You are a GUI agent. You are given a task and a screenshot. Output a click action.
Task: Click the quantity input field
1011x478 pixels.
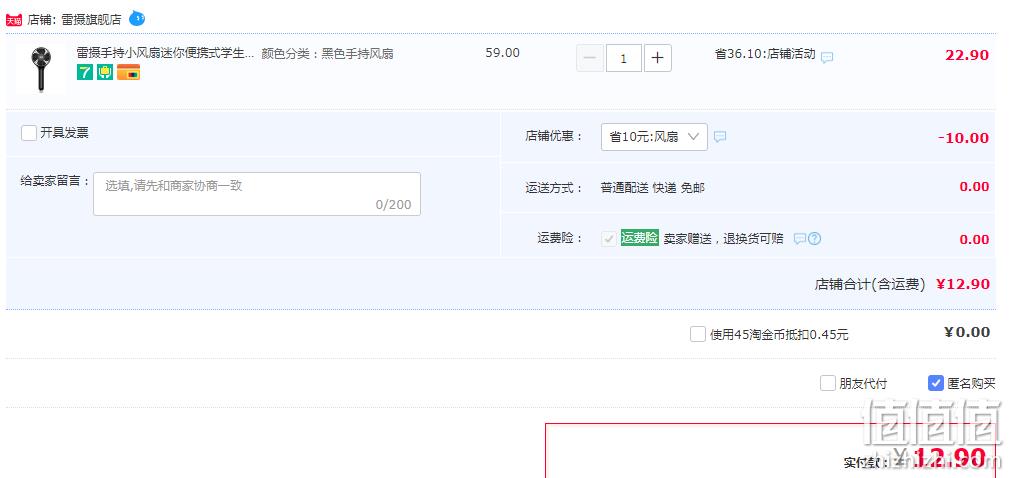click(x=623, y=58)
